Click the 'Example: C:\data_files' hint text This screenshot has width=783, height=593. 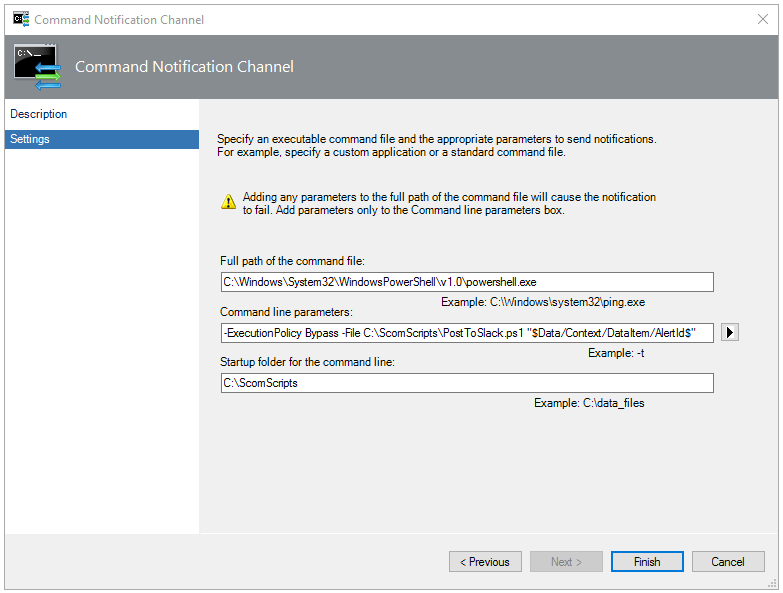coord(589,403)
